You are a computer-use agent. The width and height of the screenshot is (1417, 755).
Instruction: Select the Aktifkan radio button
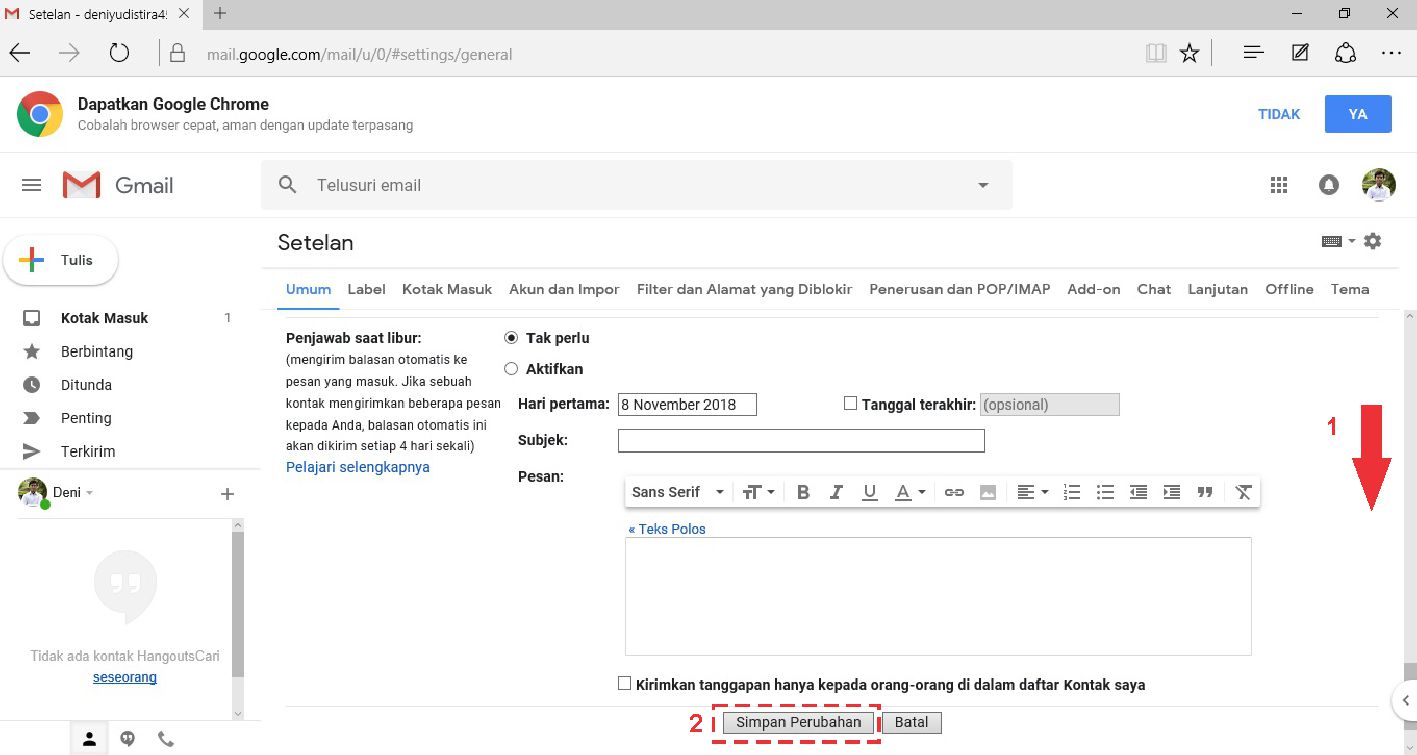pyautogui.click(x=511, y=369)
